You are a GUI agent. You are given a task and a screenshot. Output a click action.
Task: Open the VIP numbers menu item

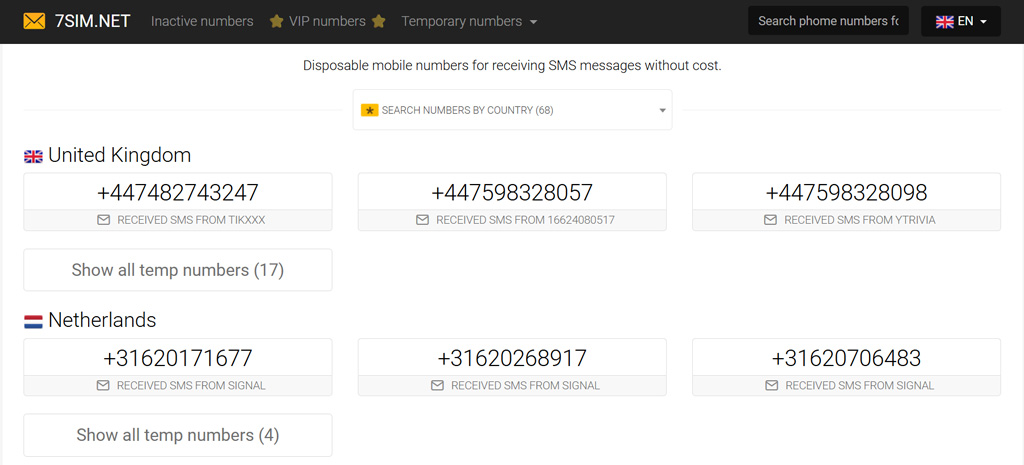[327, 21]
